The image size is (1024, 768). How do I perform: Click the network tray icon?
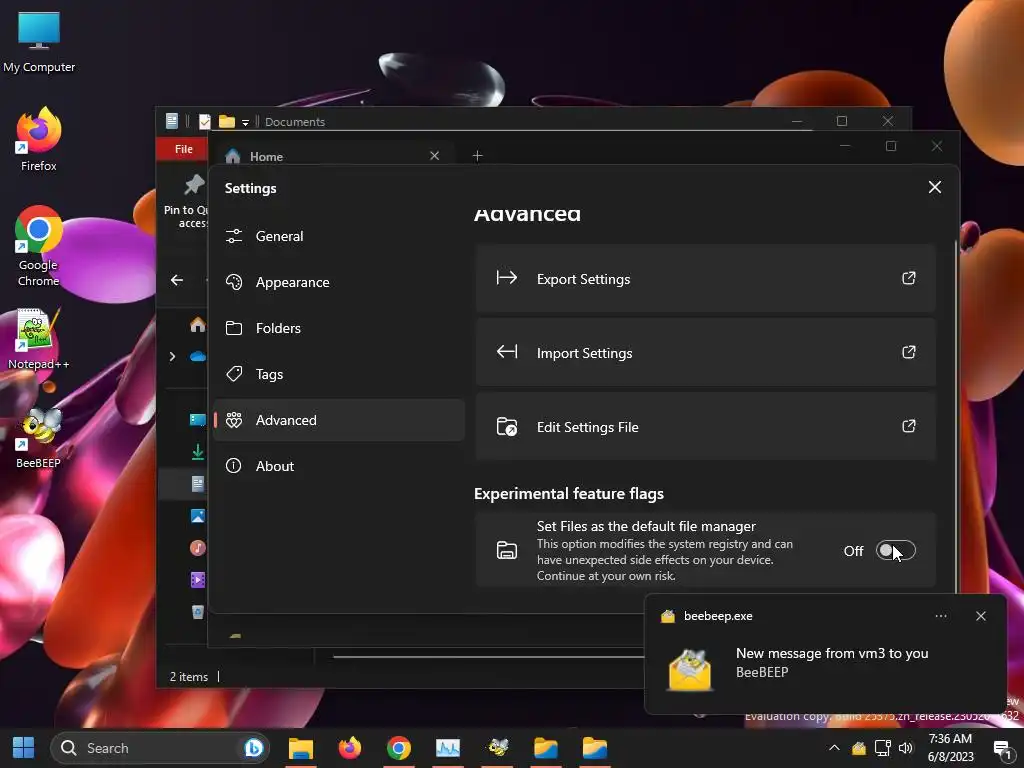click(x=882, y=748)
